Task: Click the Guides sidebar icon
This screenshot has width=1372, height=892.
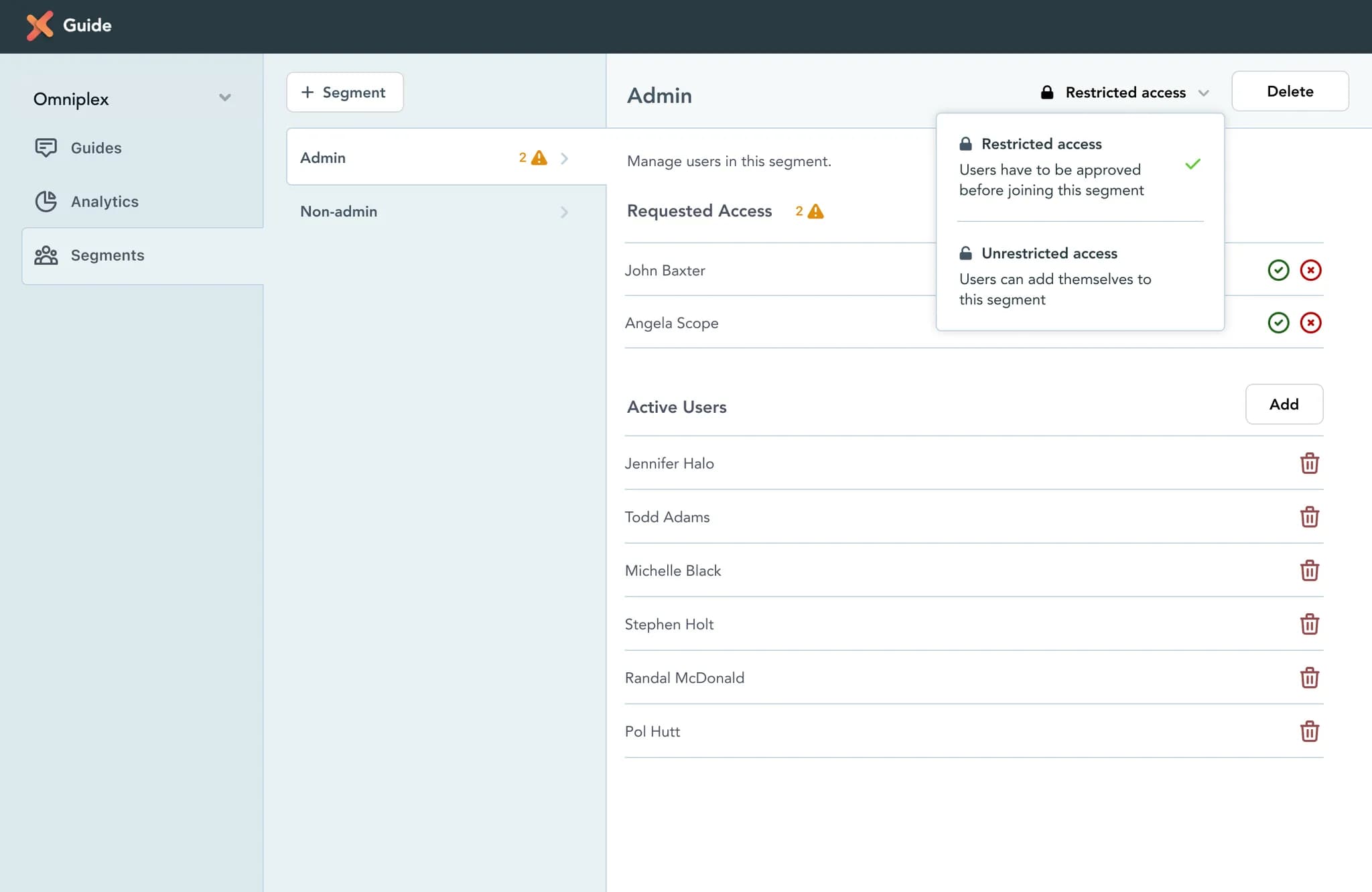Action: (x=45, y=148)
